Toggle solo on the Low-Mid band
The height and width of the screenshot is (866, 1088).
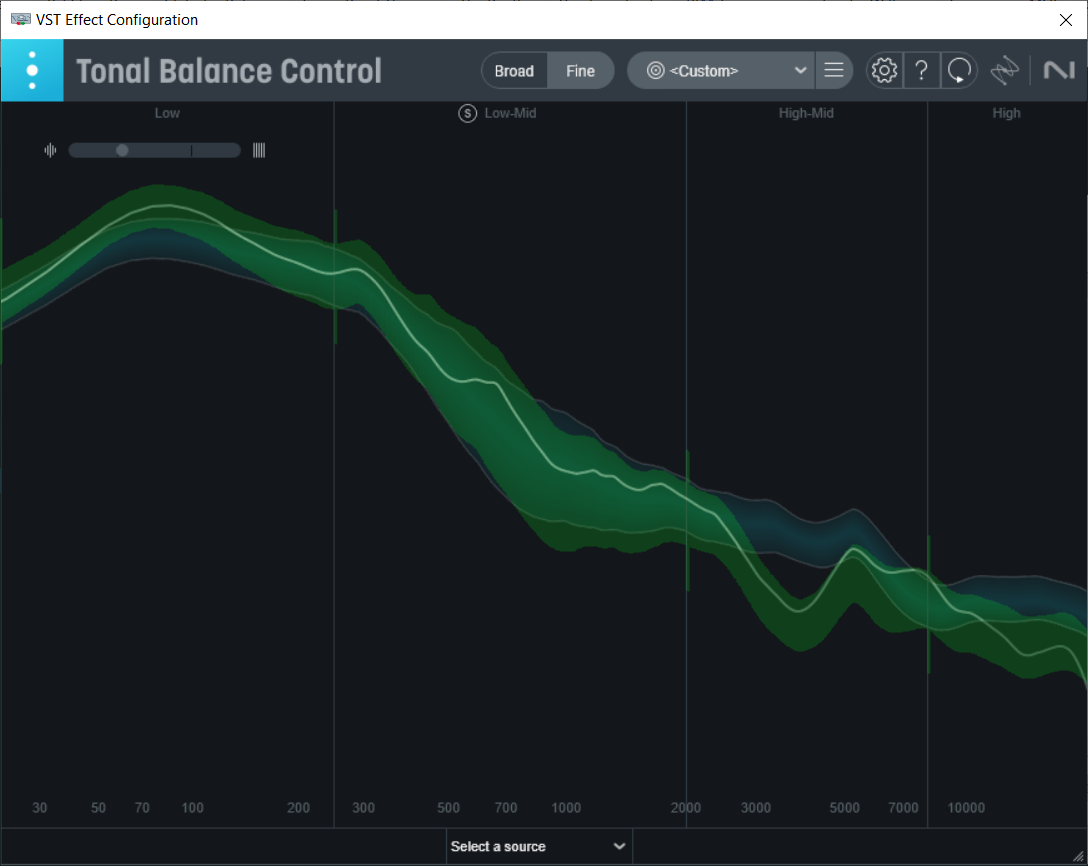(x=468, y=113)
